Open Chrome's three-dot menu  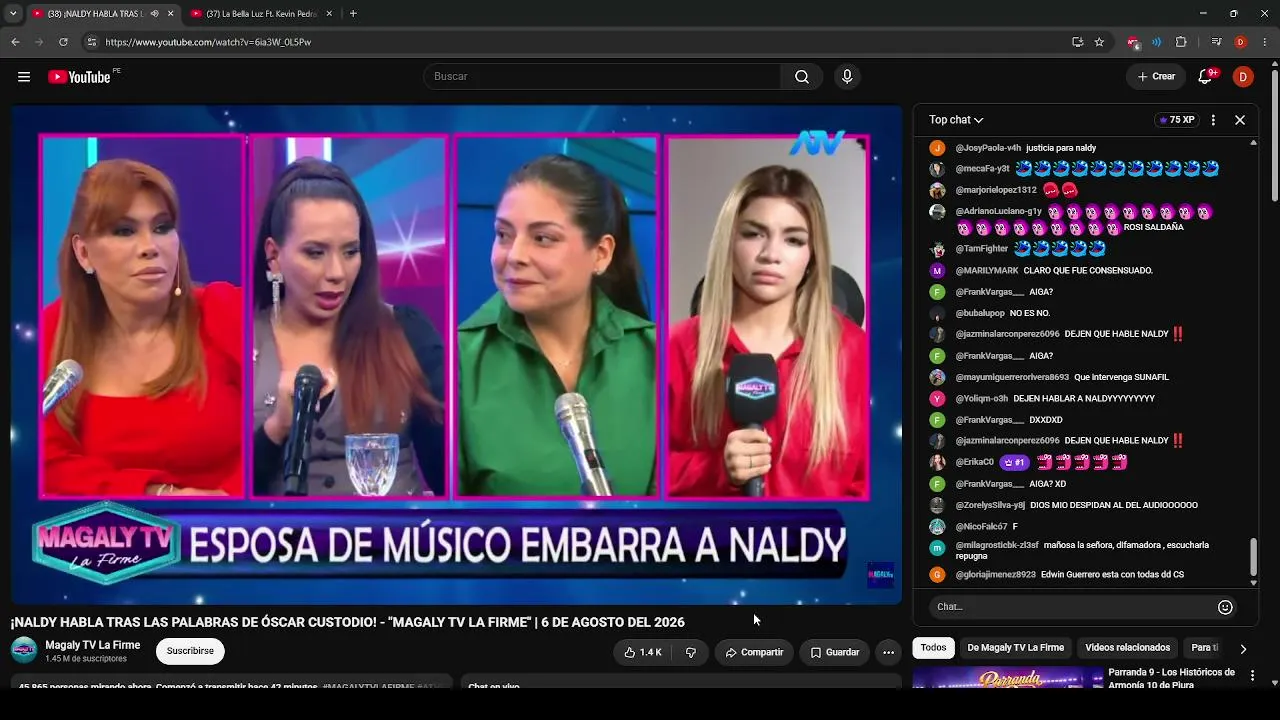click(x=1265, y=42)
